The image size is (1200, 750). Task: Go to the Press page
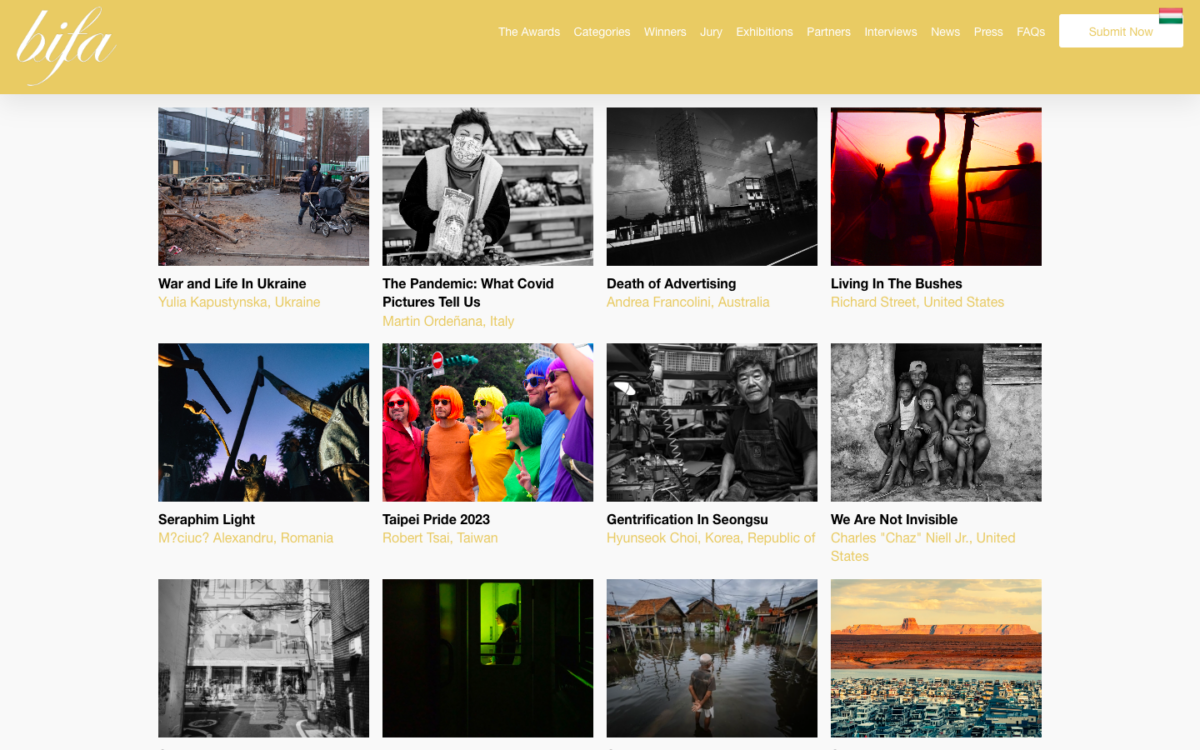(988, 32)
